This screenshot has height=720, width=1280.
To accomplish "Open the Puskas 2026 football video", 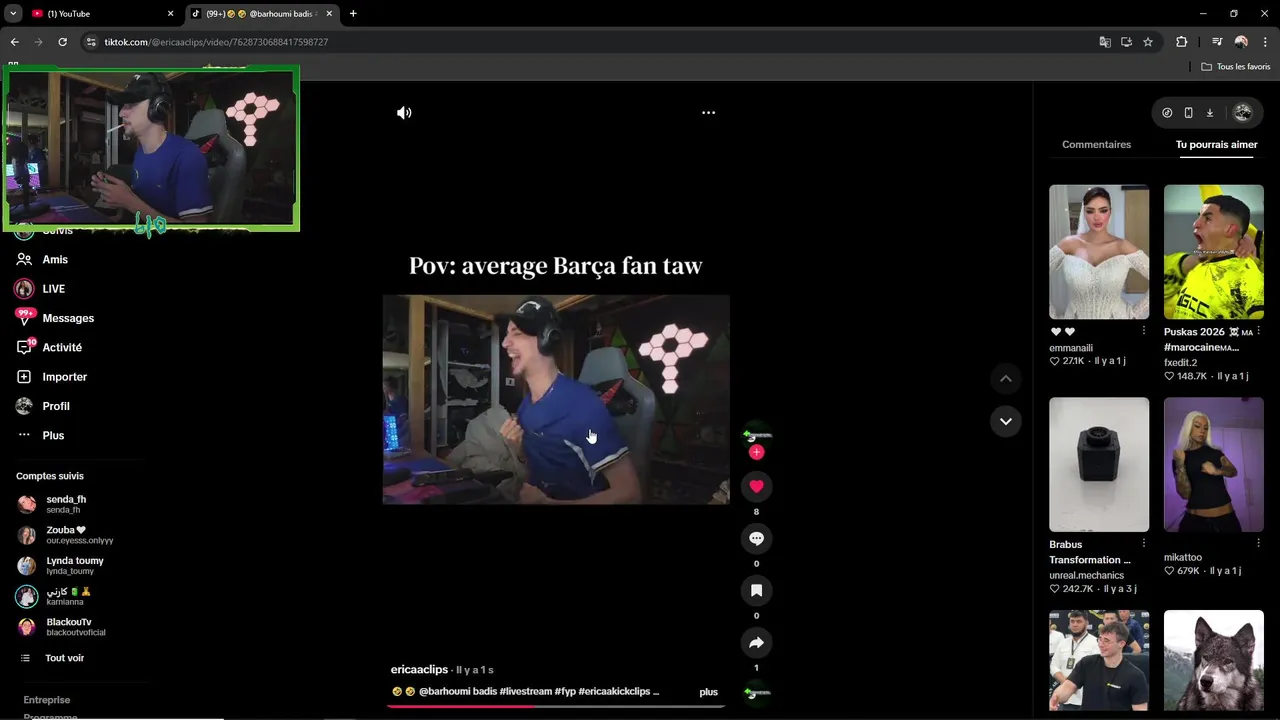I will [x=1213, y=252].
